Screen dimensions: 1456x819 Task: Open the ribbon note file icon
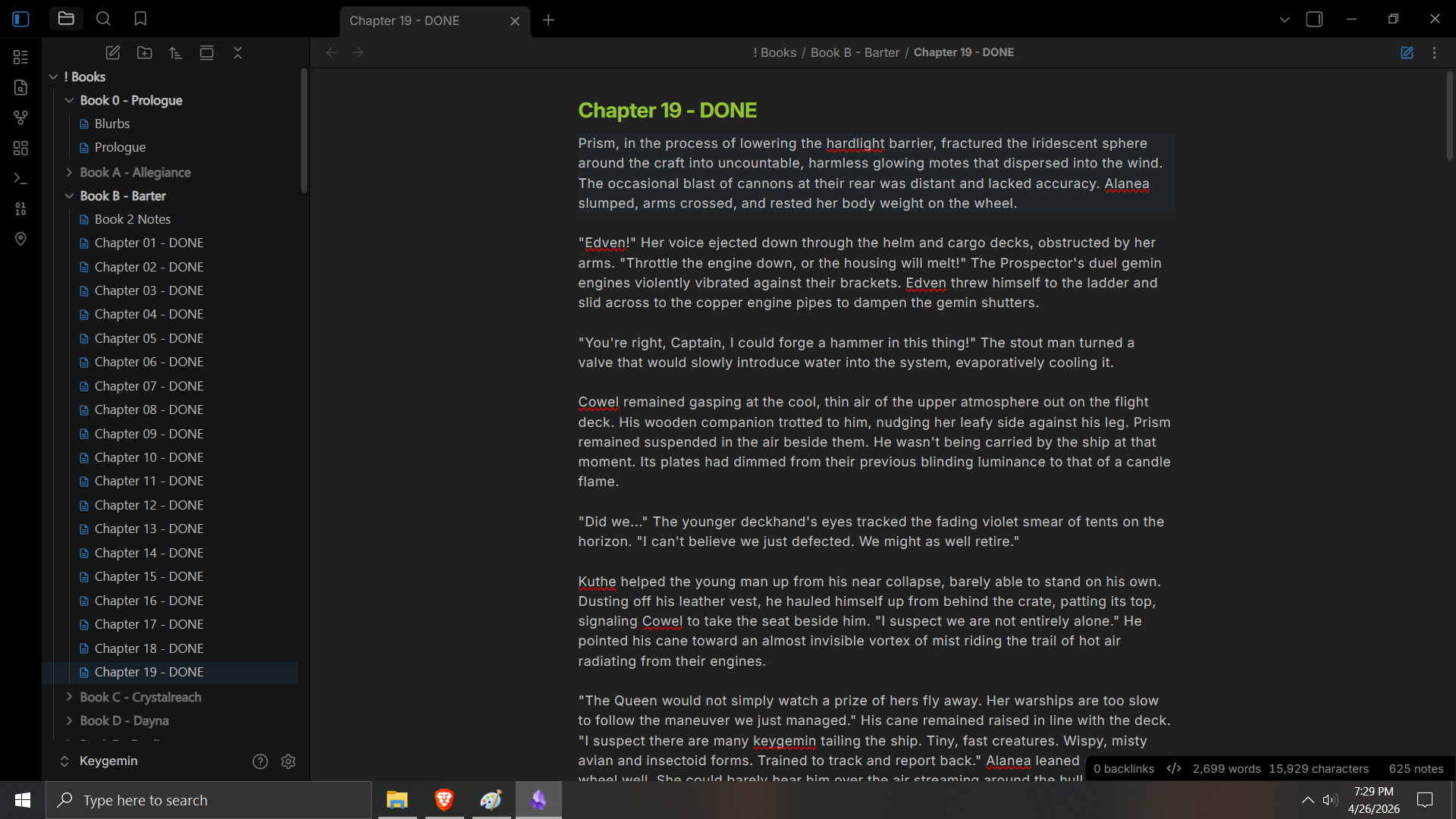coord(20,87)
